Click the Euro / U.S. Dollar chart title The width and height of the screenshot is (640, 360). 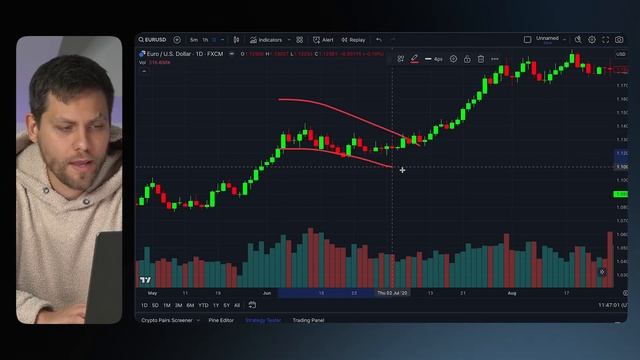click(184, 54)
